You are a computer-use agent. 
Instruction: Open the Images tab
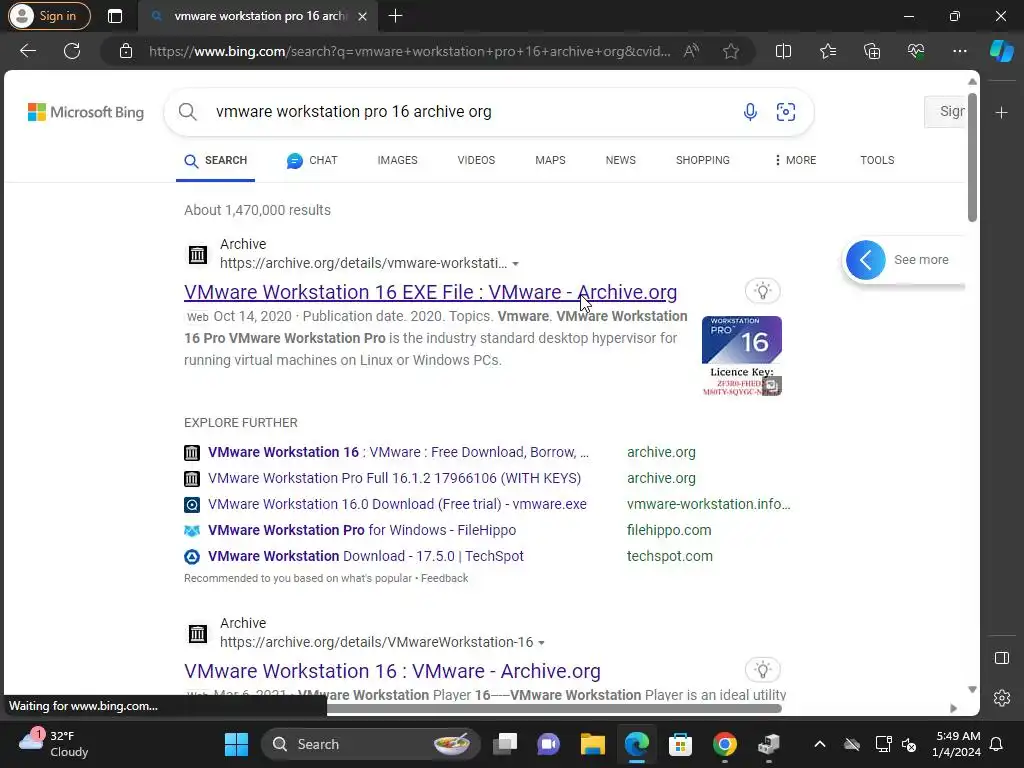coord(397,160)
